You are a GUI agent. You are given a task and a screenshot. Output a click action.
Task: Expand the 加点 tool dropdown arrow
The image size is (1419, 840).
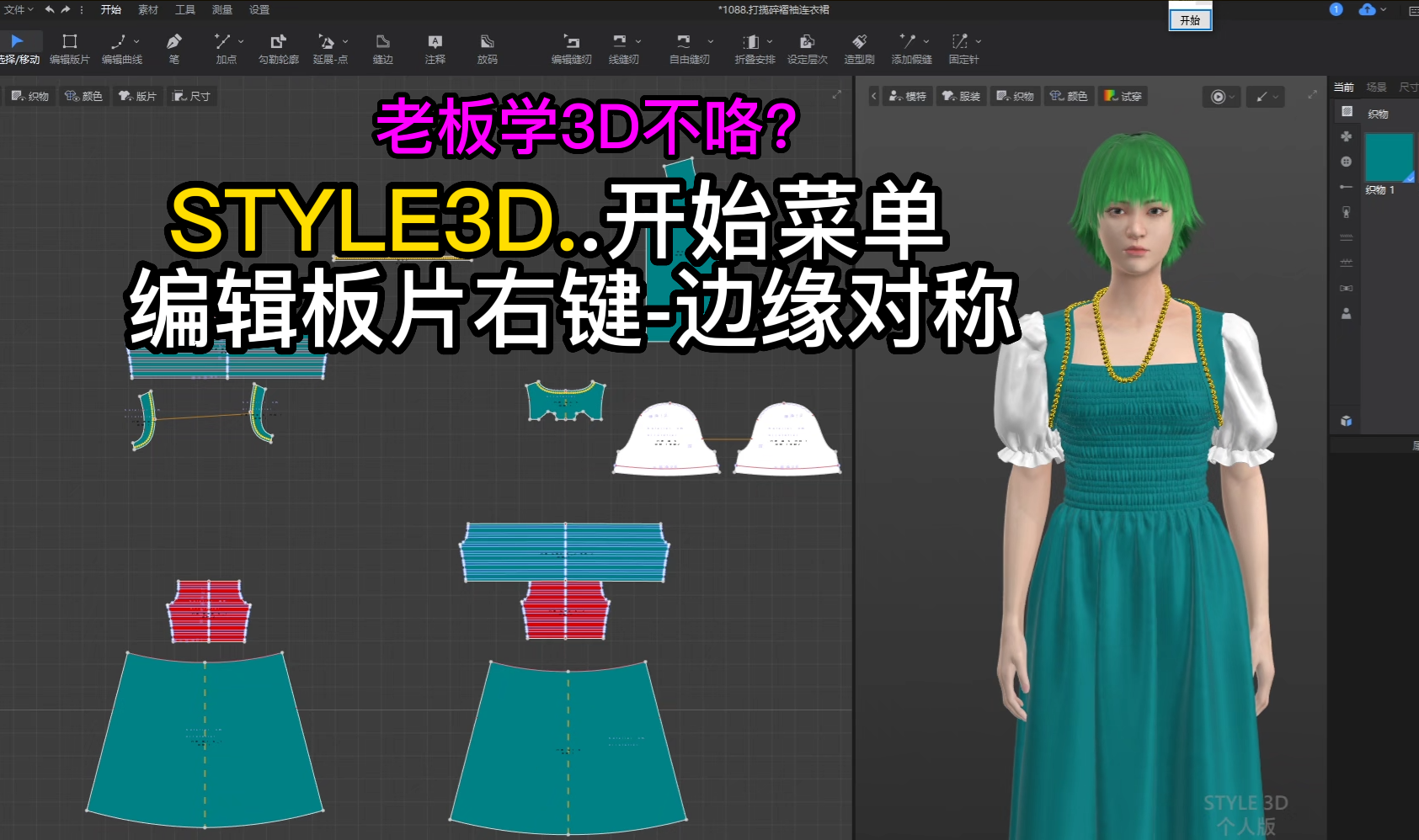(241, 41)
